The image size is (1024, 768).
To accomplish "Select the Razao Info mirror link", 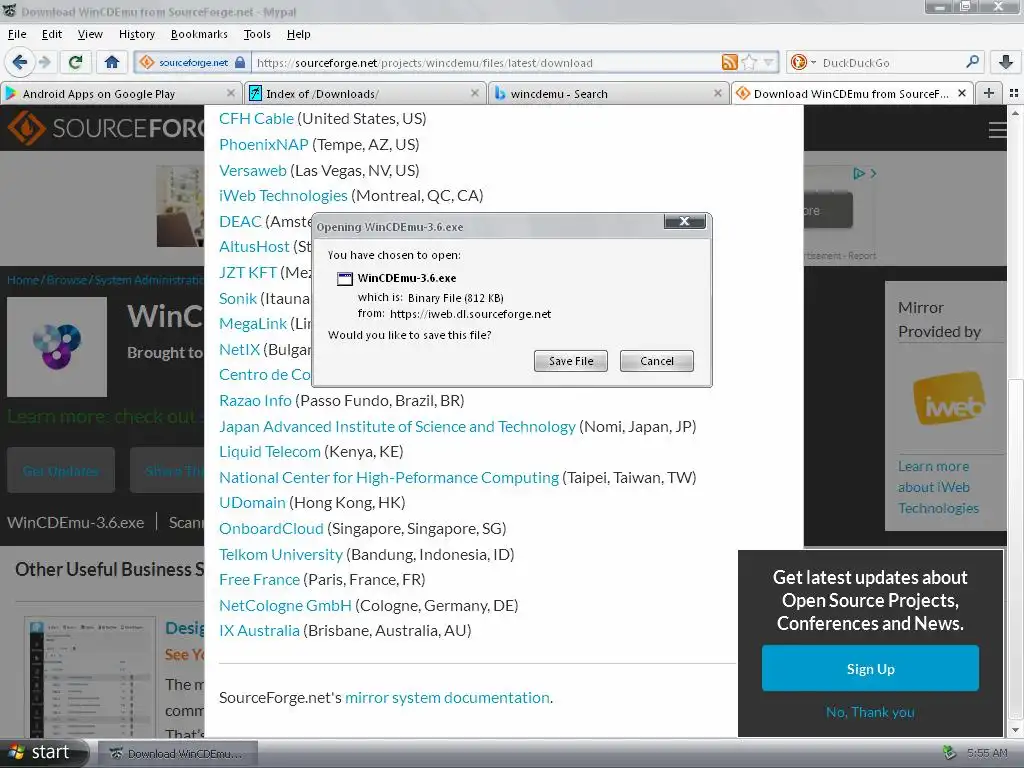I will coord(255,400).
